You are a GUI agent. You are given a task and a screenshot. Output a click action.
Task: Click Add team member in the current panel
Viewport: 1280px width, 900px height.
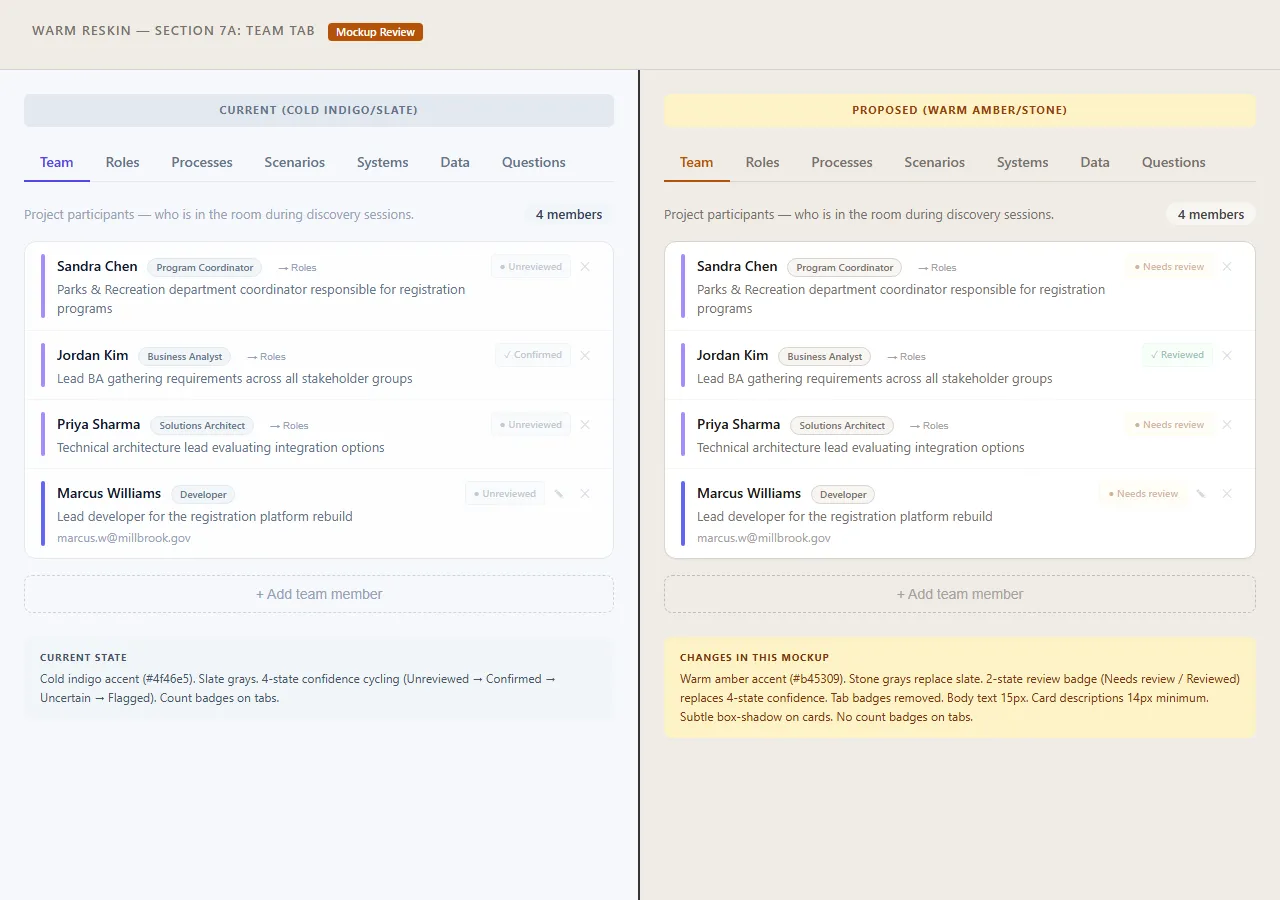click(x=319, y=594)
